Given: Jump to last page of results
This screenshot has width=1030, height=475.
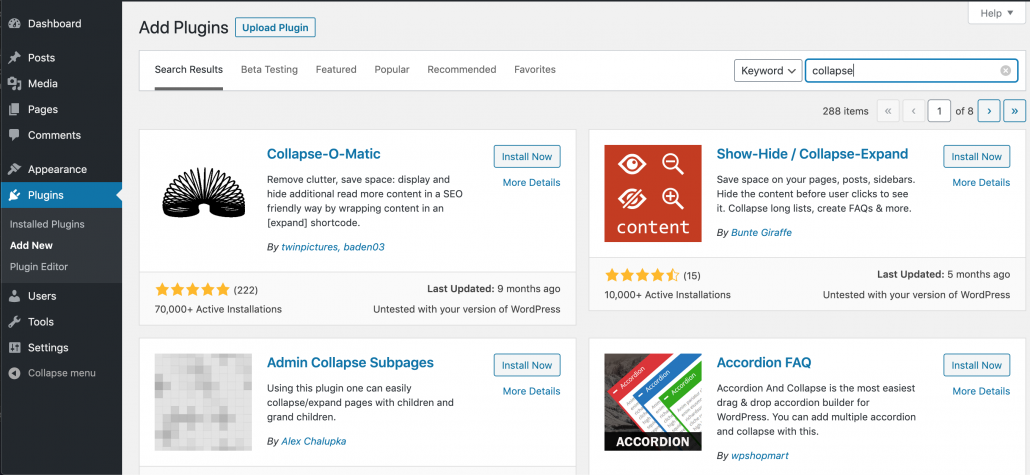Looking at the screenshot, I should tap(1015, 111).
